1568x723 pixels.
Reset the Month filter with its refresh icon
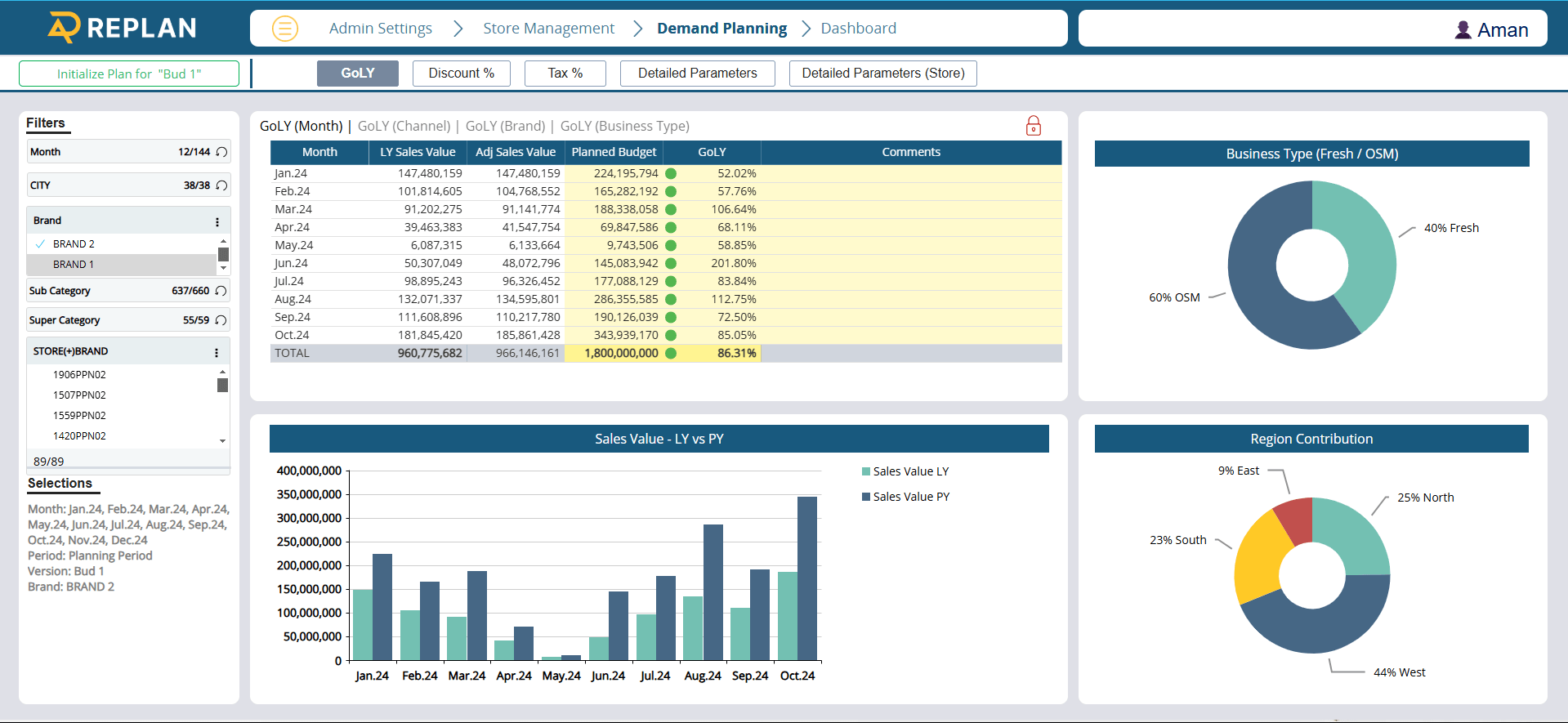coord(221,152)
